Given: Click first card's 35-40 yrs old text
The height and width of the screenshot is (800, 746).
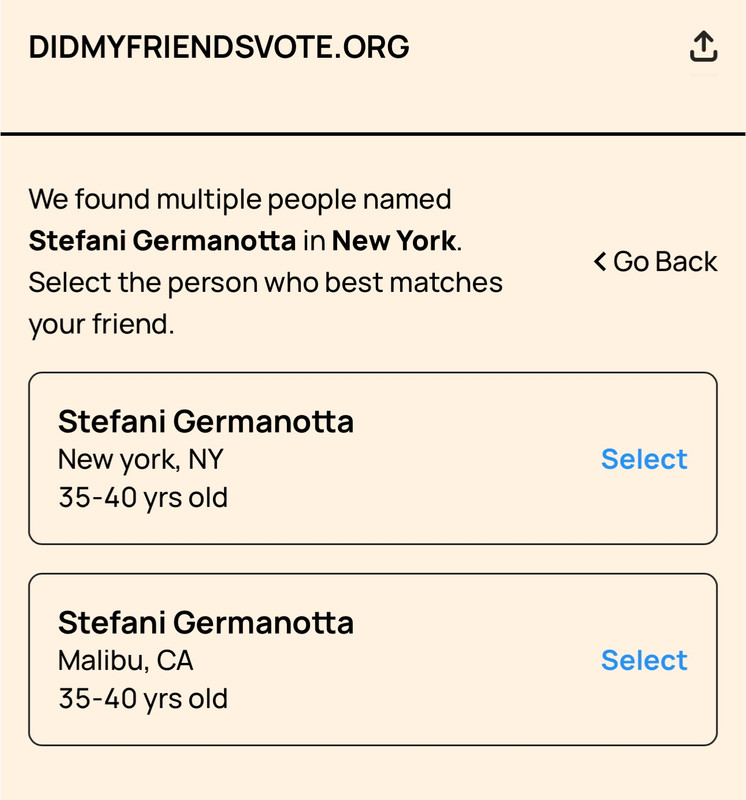Looking at the screenshot, I should [x=143, y=497].
